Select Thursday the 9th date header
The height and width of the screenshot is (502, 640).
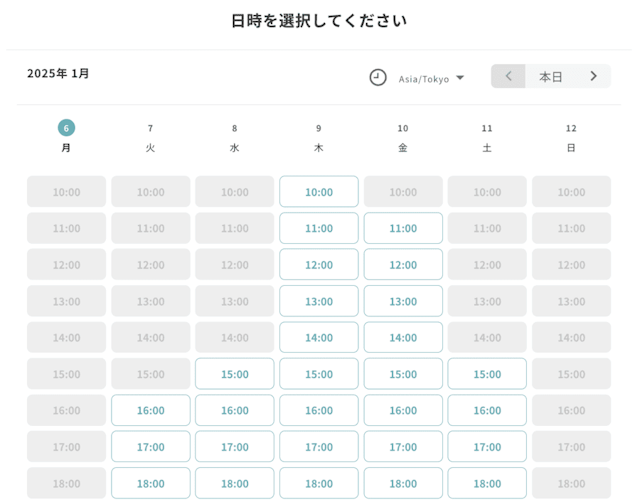click(318, 137)
